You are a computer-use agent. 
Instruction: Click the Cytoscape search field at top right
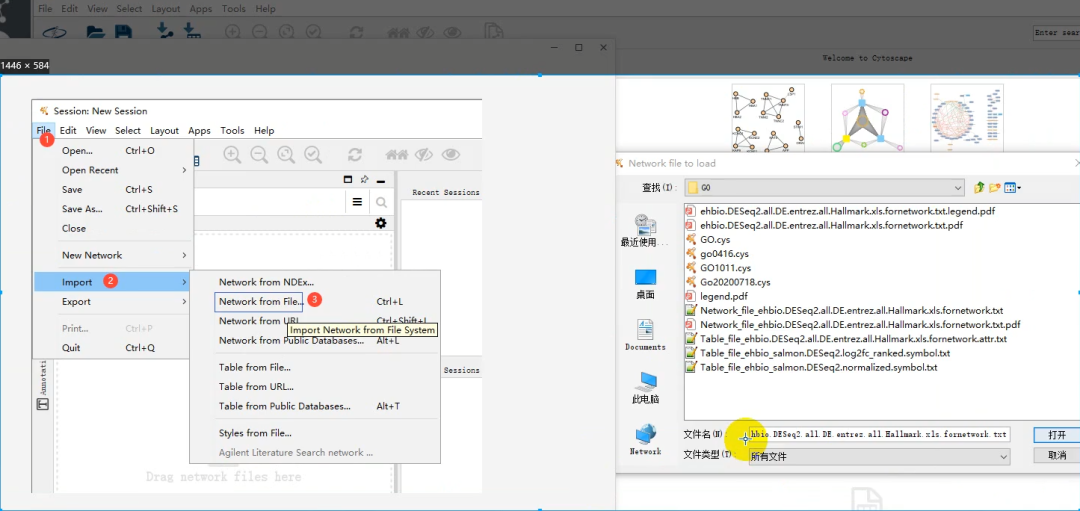point(1057,32)
